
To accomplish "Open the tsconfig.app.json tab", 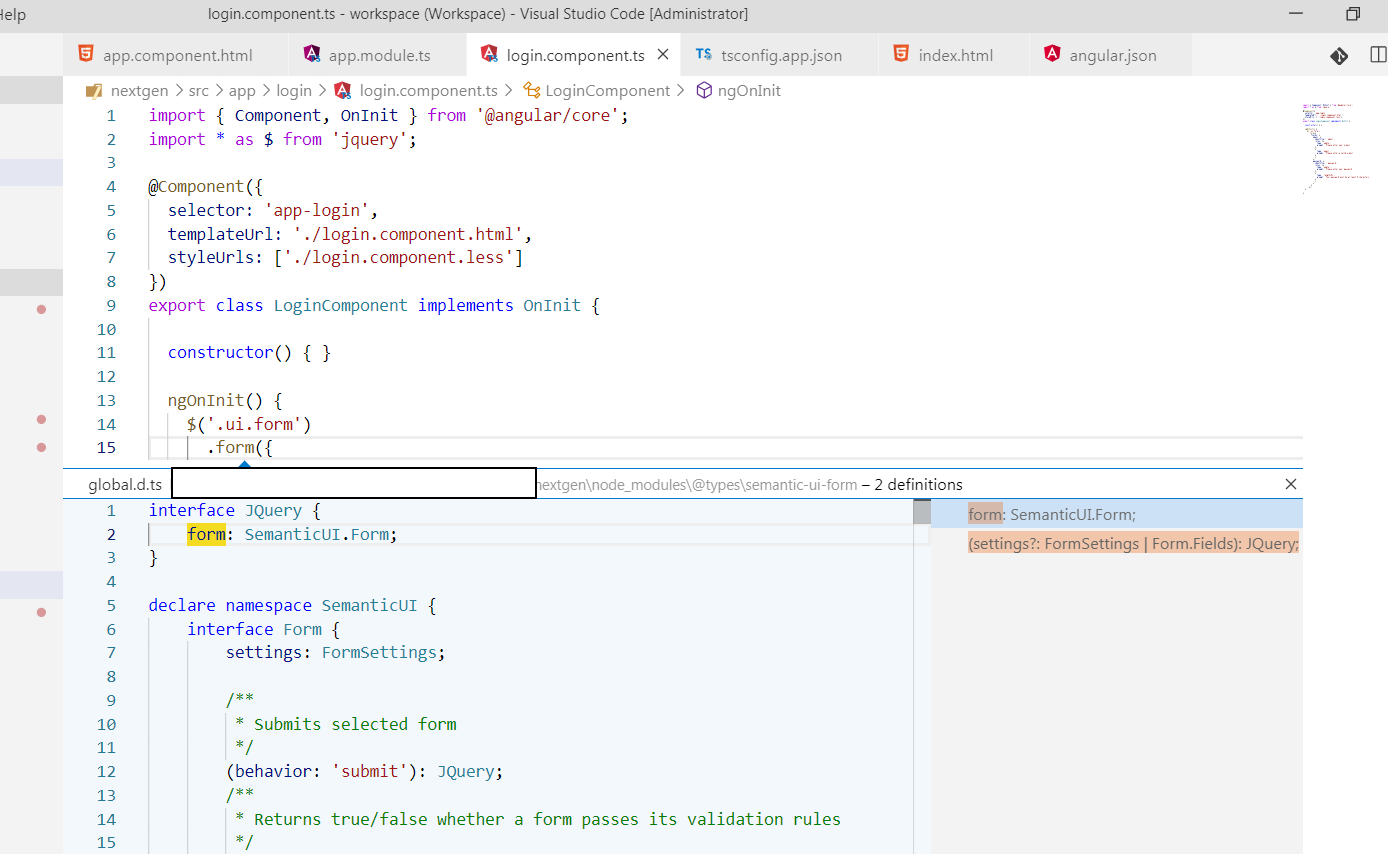I will point(779,55).
